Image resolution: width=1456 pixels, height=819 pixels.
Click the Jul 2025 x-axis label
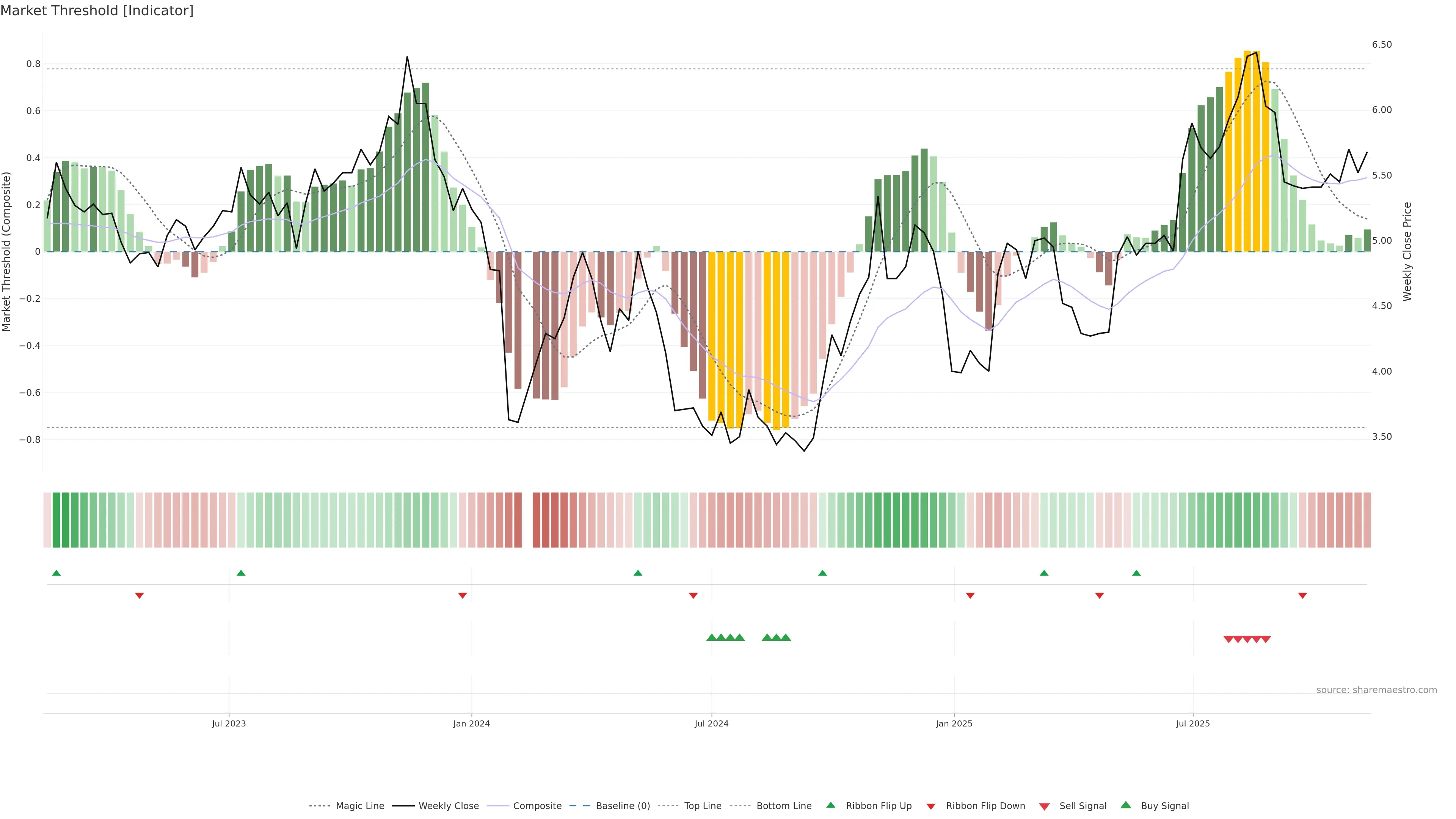(x=1192, y=723)
